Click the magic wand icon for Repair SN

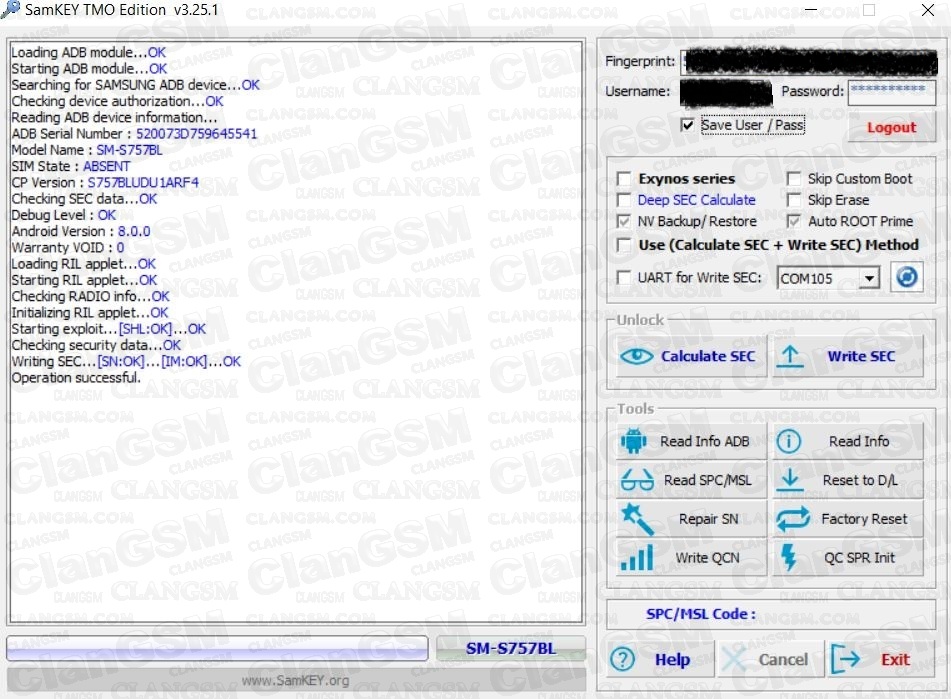[637, 519]
